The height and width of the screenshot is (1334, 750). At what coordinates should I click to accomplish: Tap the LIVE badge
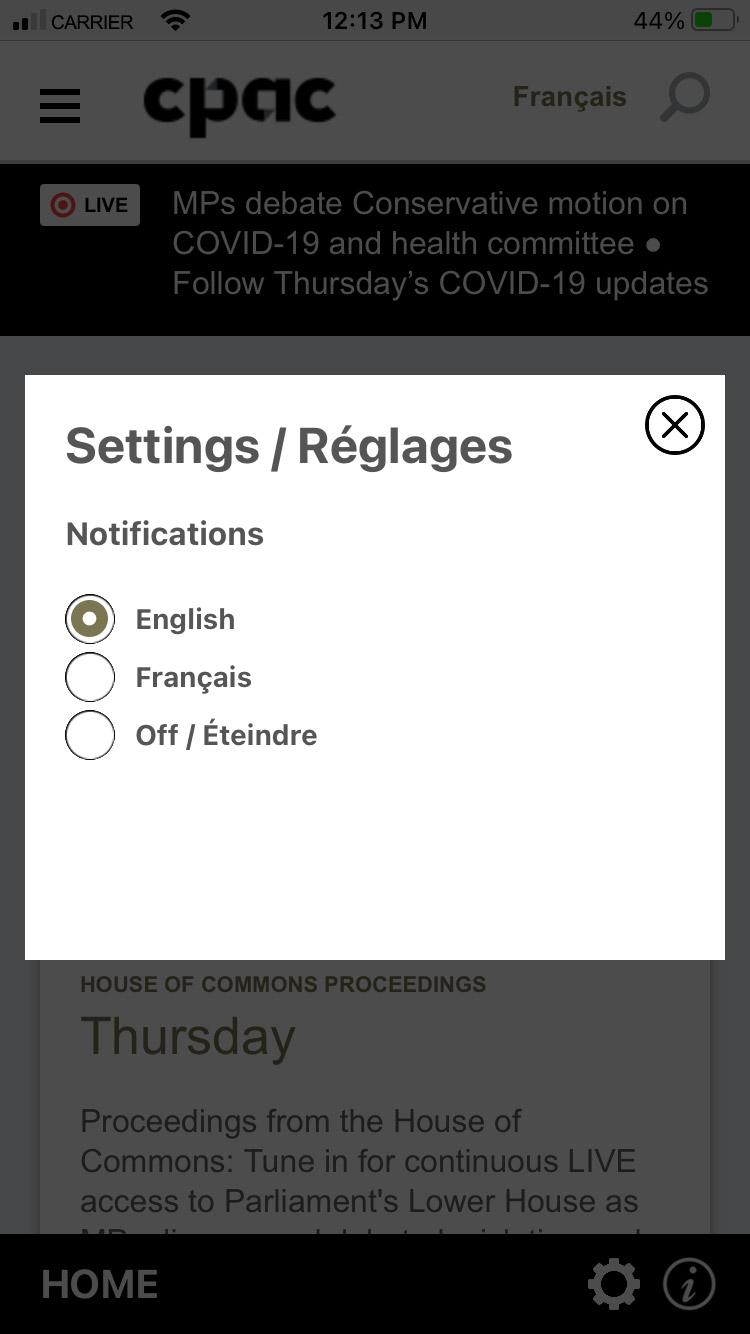coord(90,205)
